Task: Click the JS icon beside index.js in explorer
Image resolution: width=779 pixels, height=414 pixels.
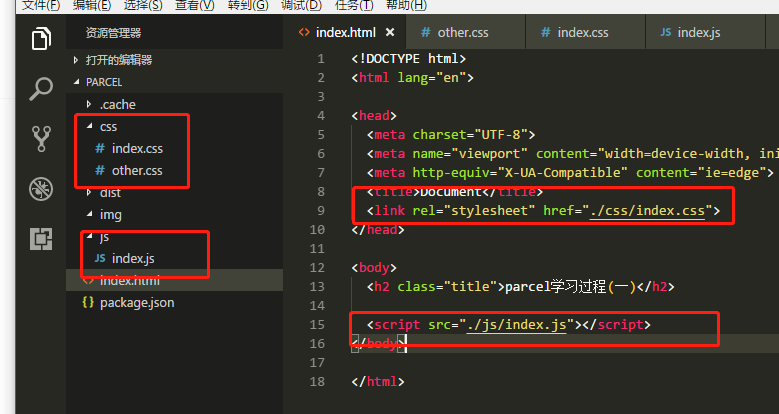Action: [x=100, y=258]
